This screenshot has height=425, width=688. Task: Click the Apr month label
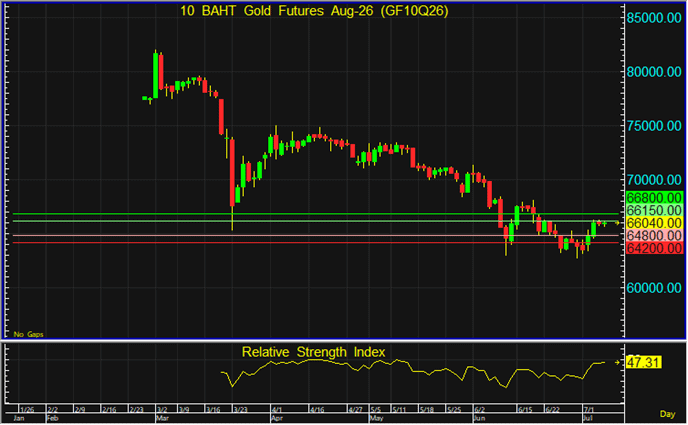click(x=277, y=418)
